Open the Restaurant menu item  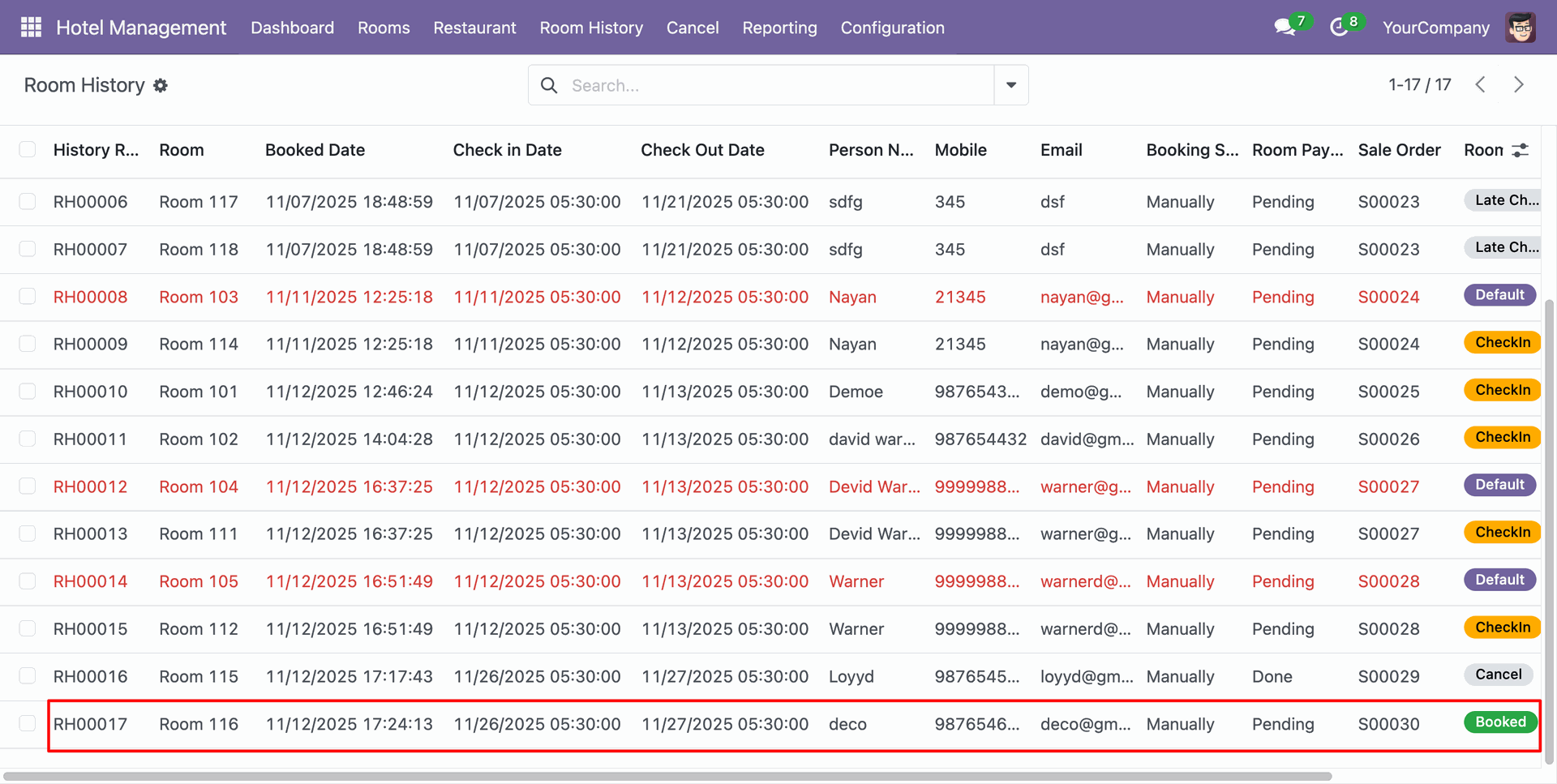[x=474, y=28]
